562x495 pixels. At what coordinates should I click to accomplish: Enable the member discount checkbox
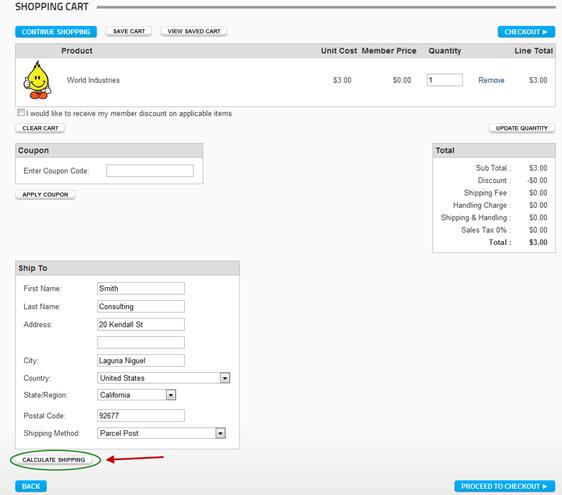pos(21,113)
